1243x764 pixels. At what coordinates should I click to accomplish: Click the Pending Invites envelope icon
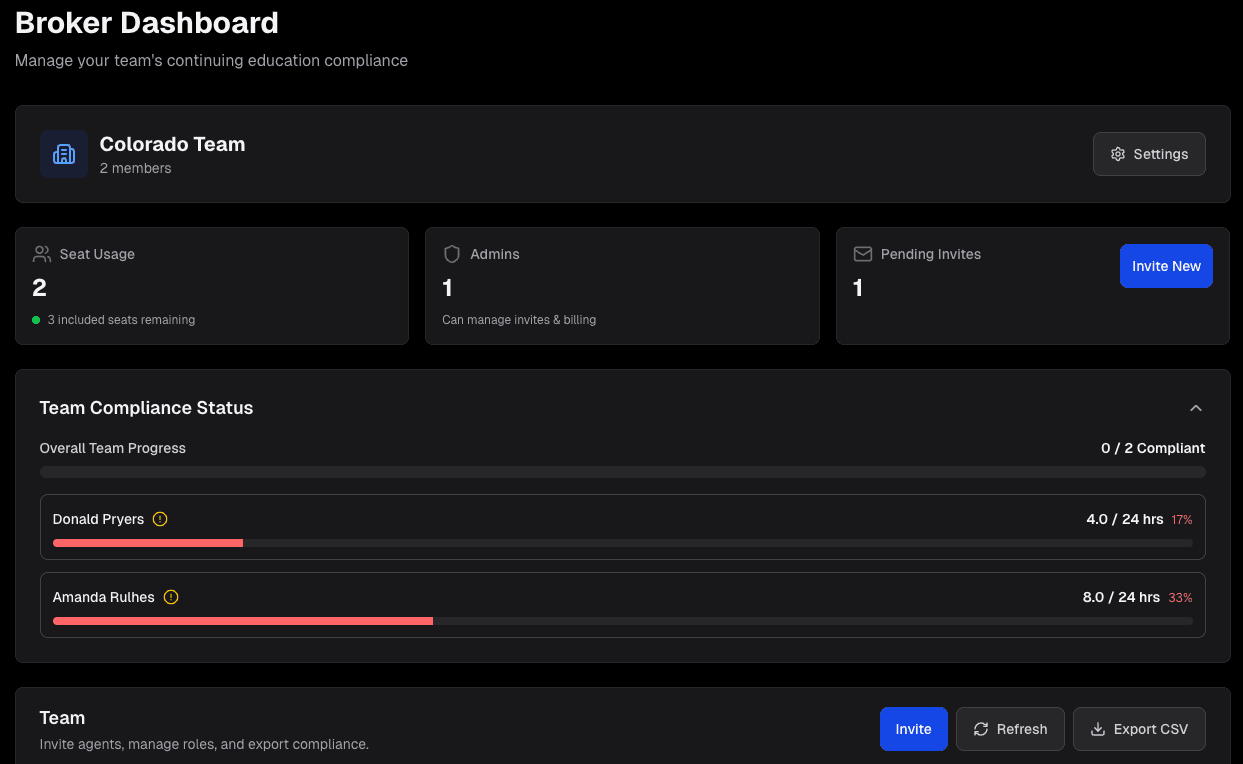[x=862, y=254]
